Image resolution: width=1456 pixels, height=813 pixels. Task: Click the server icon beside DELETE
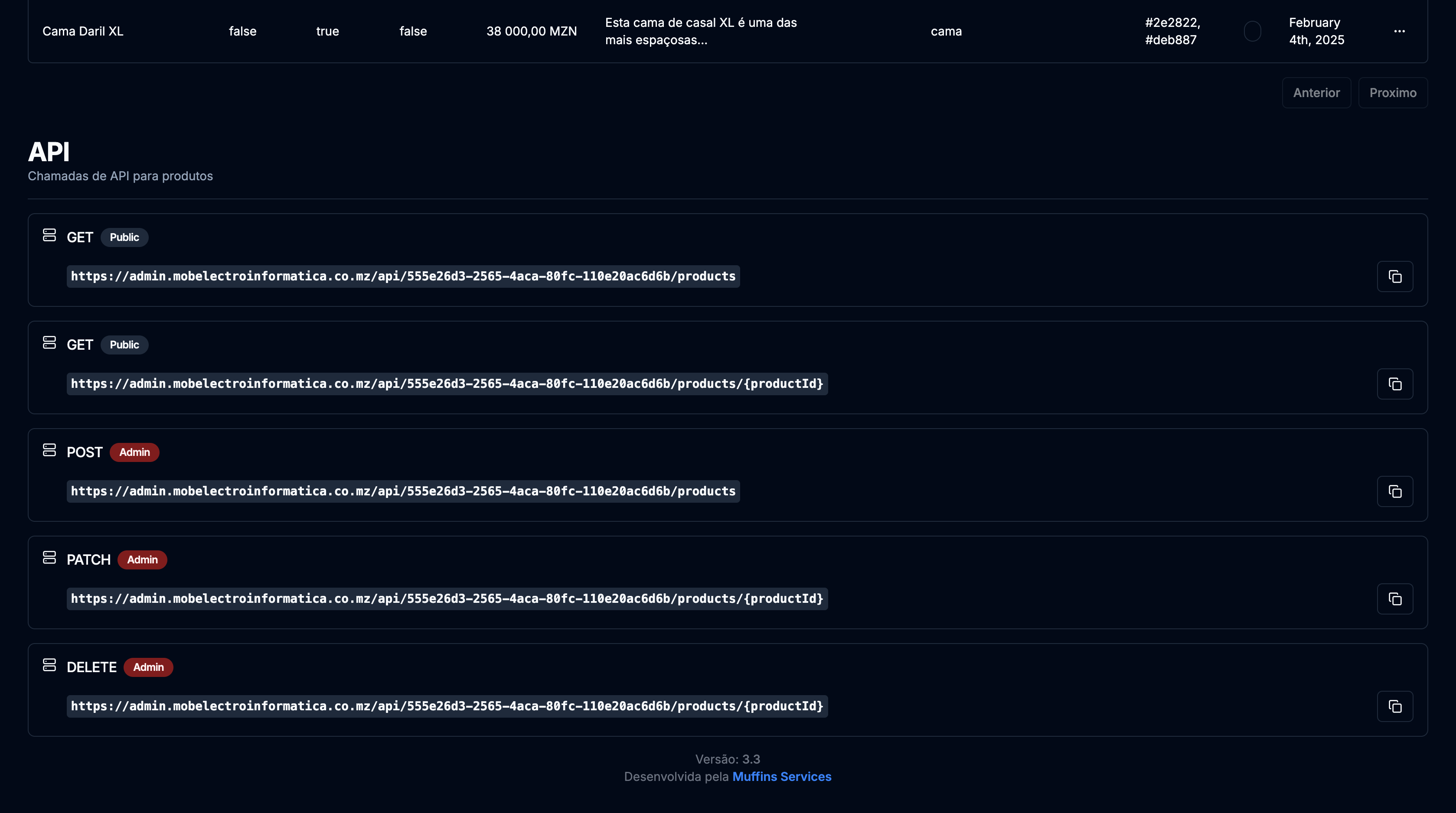tap(49, 665)
